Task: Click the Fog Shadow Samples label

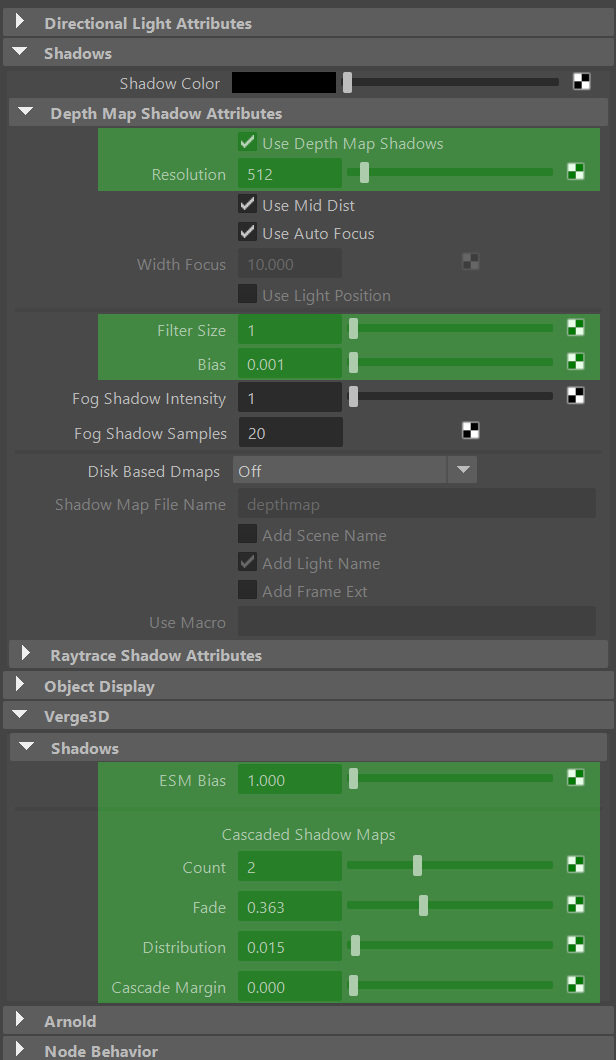Action: point(150,433)
